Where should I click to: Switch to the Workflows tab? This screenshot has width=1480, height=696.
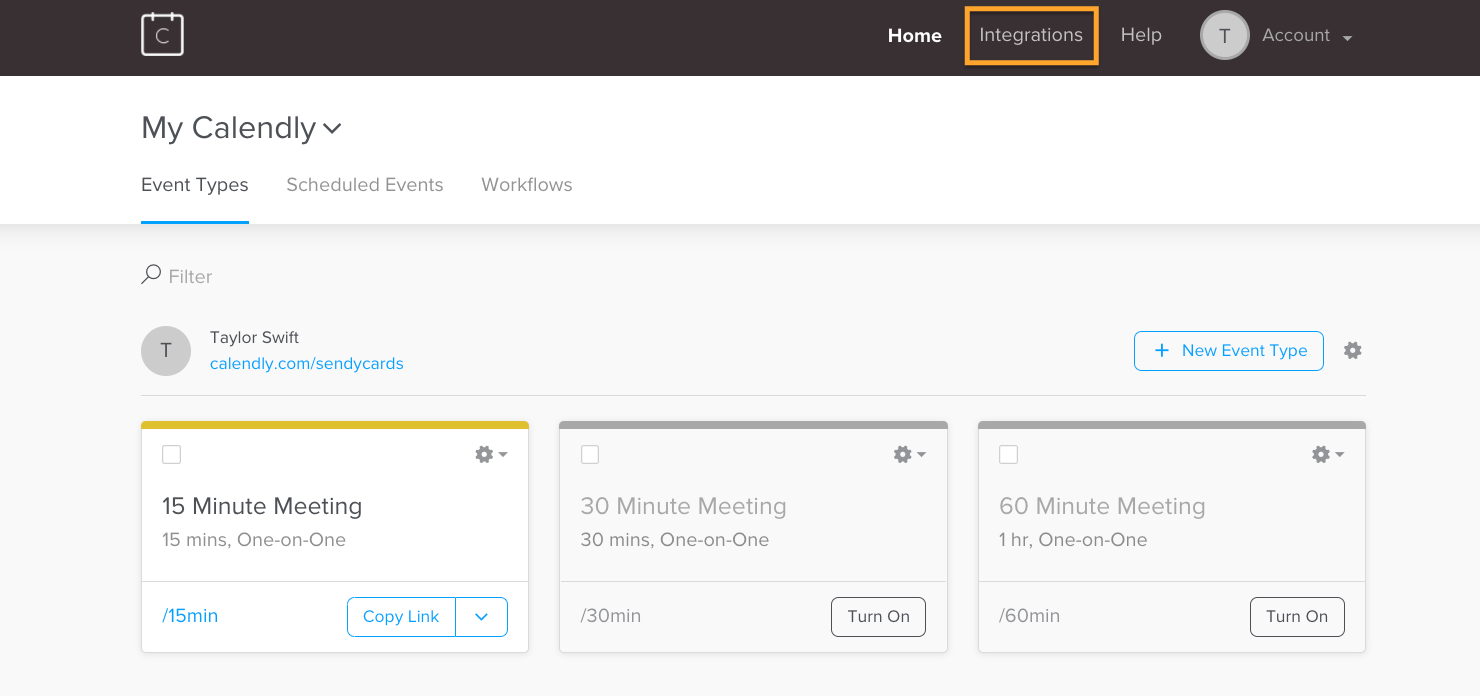click(527, 185)
